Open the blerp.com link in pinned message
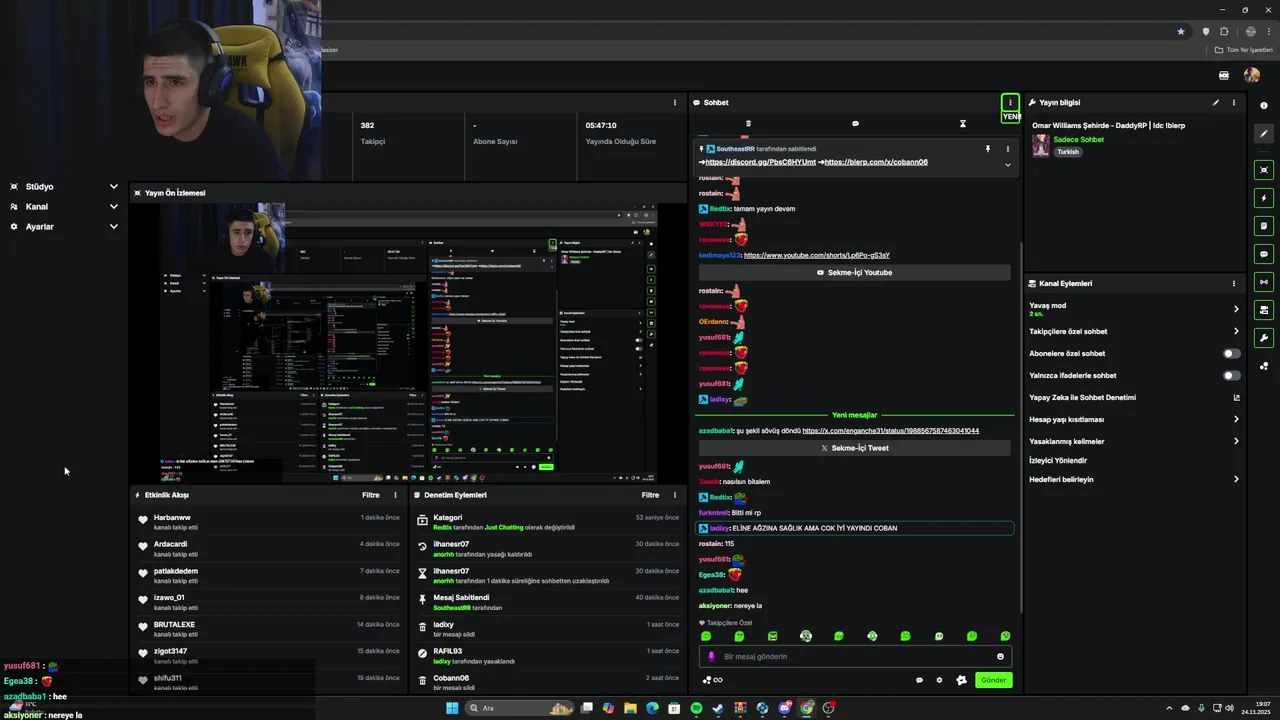This screenshot has height=720, width=1280. 876,162
